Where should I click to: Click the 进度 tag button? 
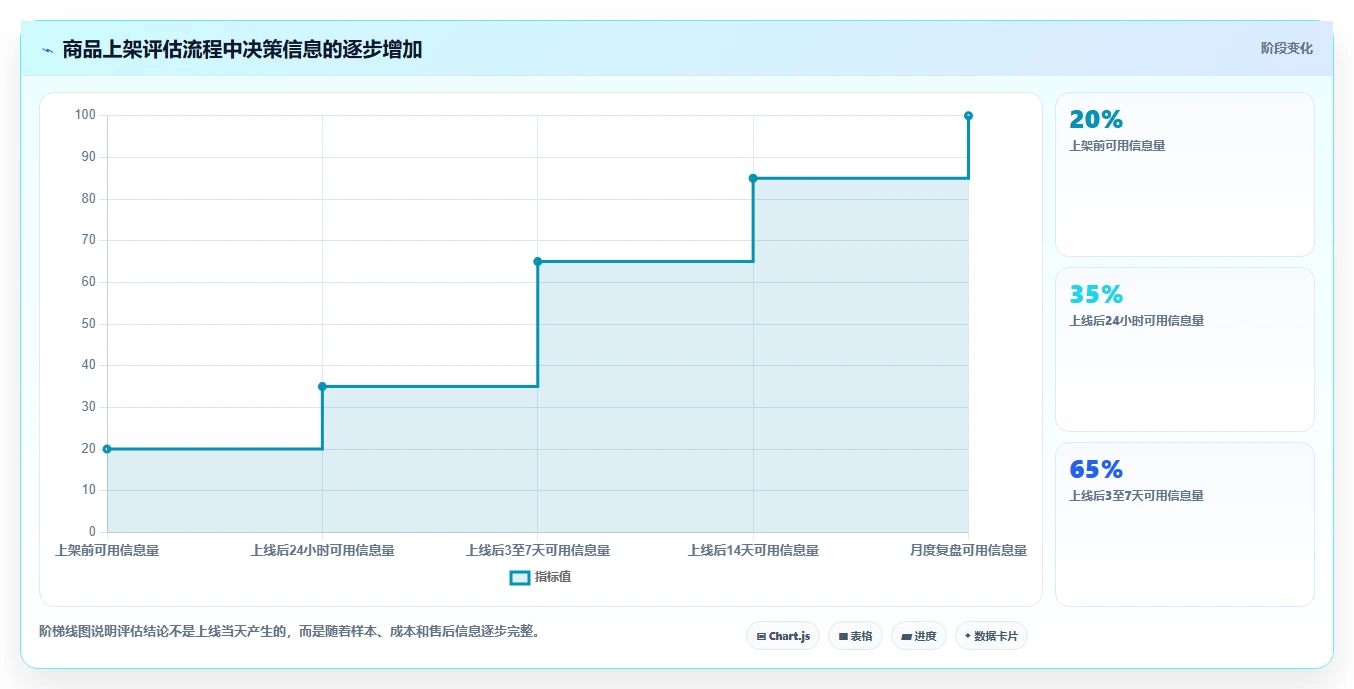918,636
